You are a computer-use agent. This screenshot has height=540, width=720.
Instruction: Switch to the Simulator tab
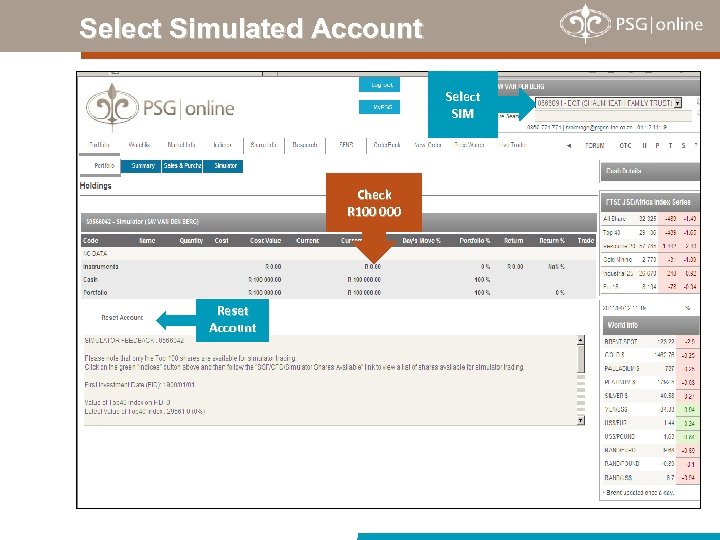click(x=223, y=166)
